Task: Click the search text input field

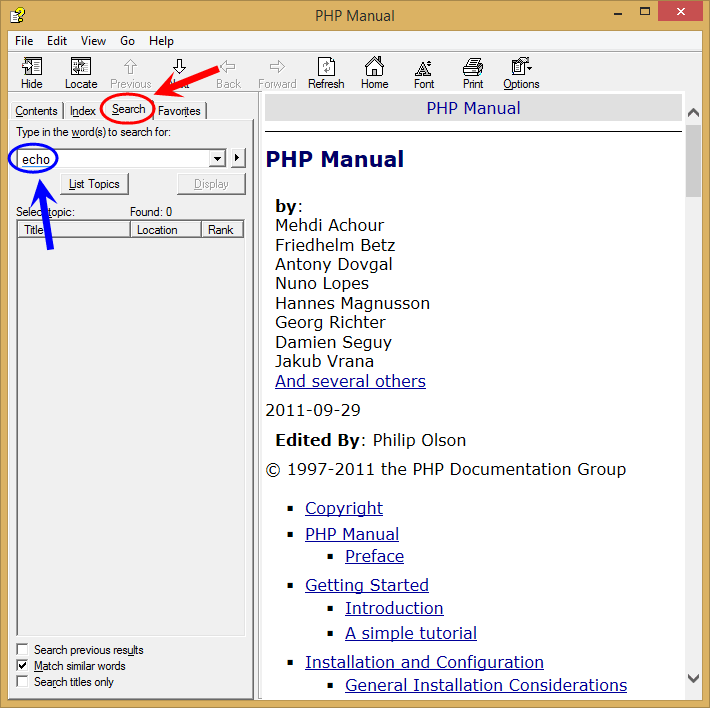Action: (115, 159)
